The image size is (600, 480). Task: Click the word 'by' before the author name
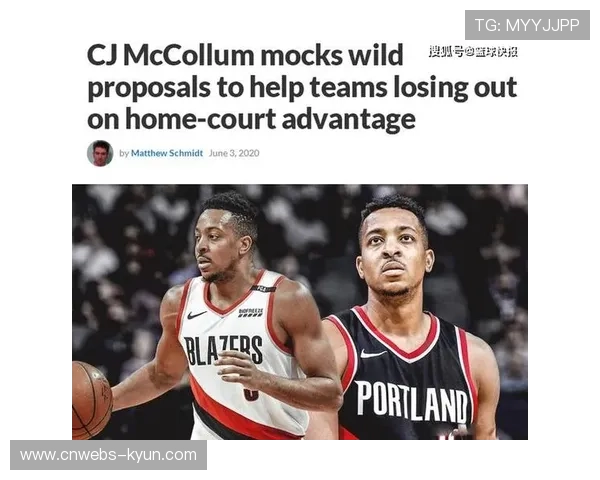coord(124,153)
